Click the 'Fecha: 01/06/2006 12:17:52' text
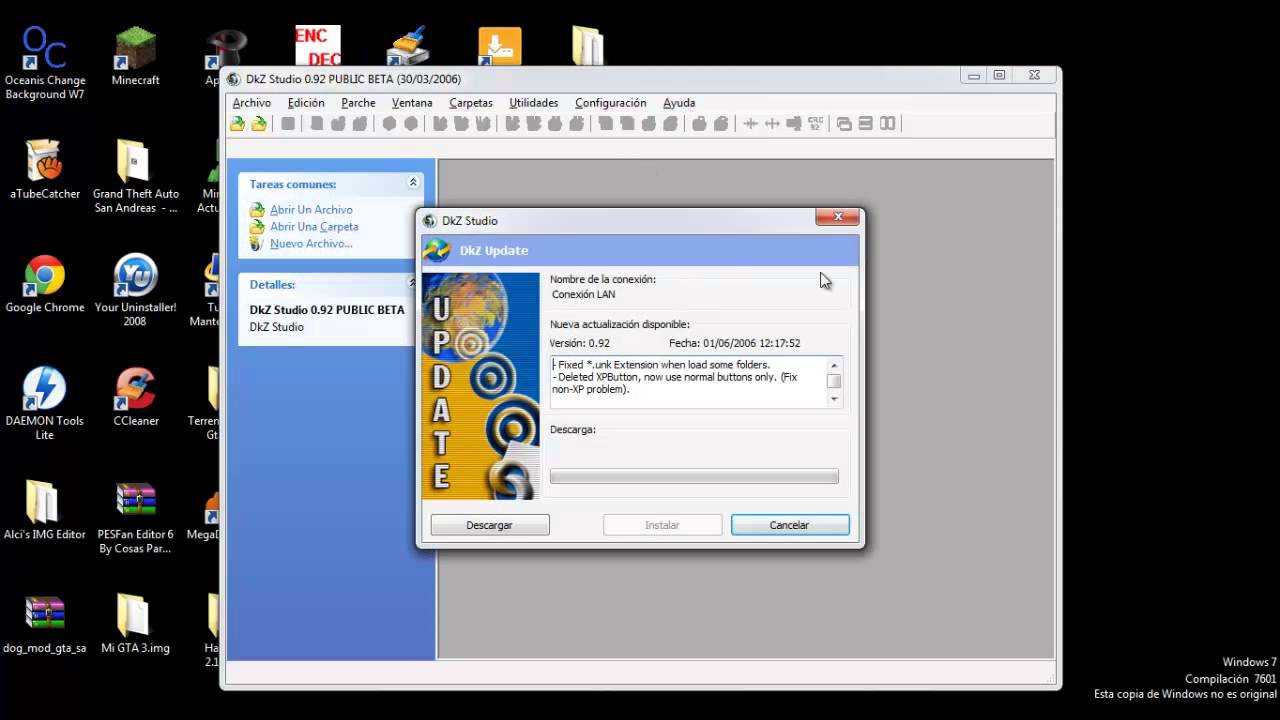Screen dimensions: 1280x720 pyautogui.click(x=735, y=343)
